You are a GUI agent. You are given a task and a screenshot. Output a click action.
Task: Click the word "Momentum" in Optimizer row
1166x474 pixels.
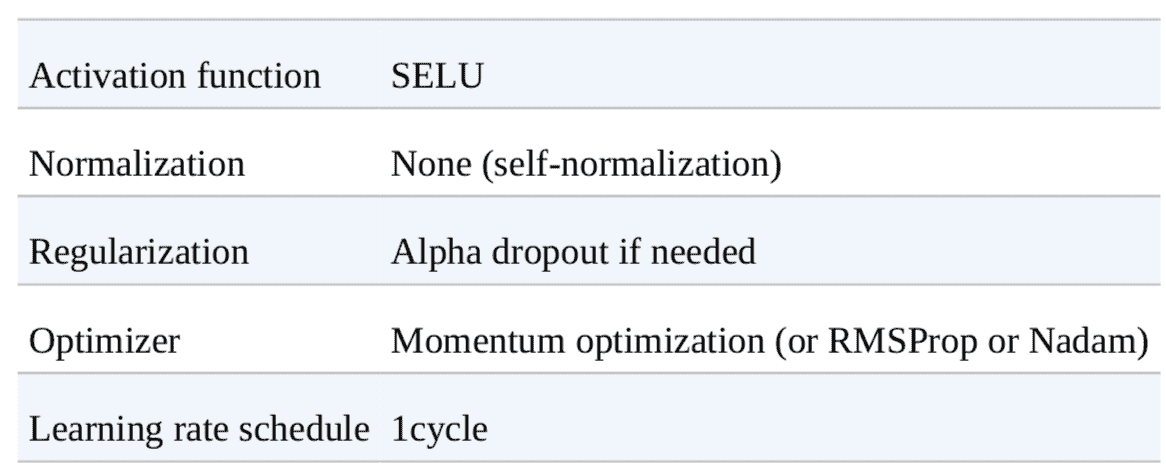[x=463, y=339]
